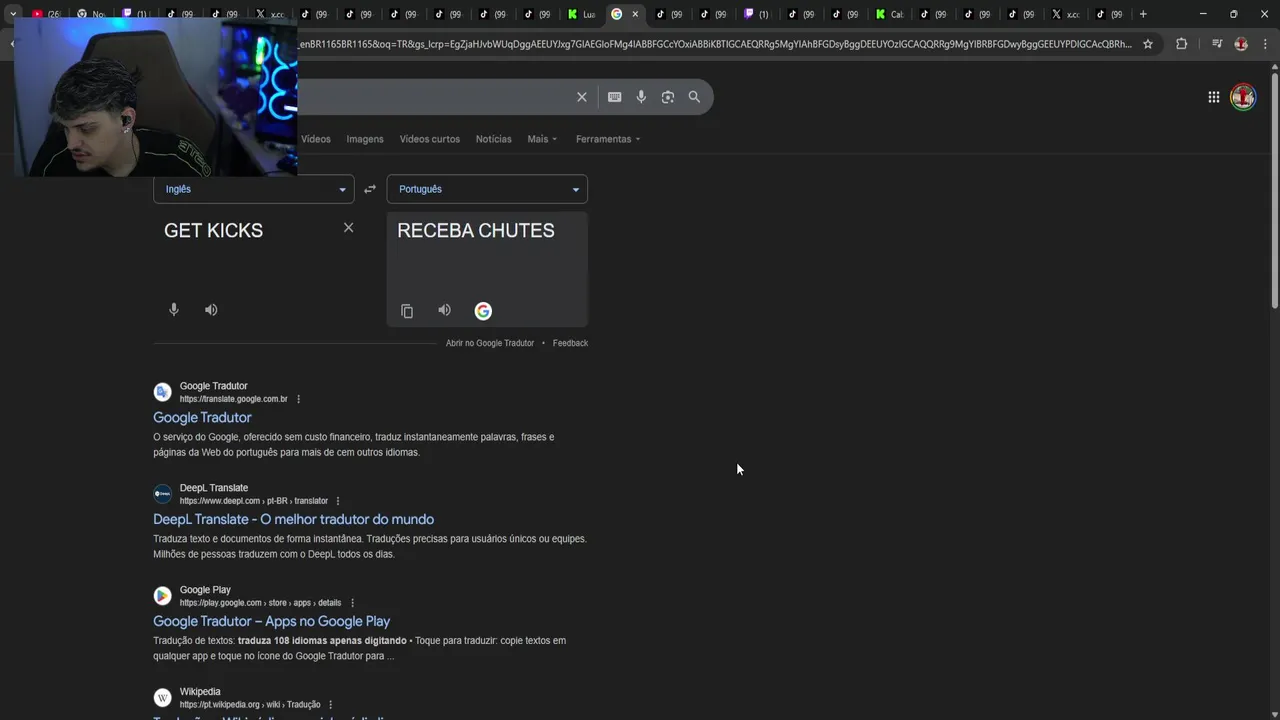
Task: Click the play.google.com store URL text
Action: click(x=260, y=603)
